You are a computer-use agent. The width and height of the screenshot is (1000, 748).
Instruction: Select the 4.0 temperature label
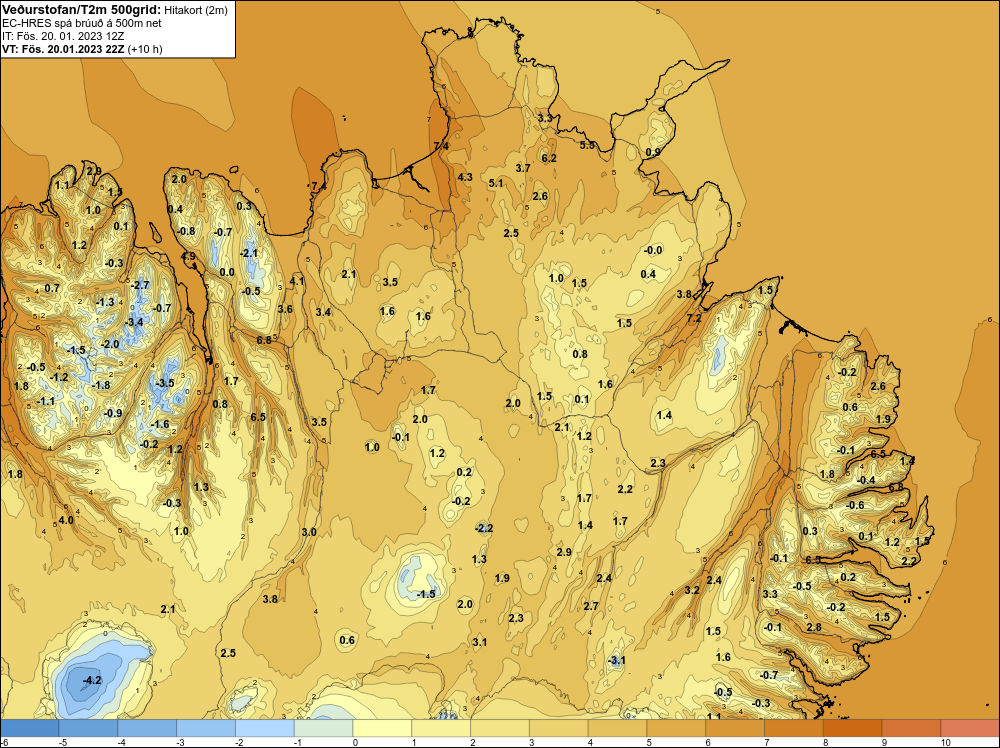coord(66,520)
